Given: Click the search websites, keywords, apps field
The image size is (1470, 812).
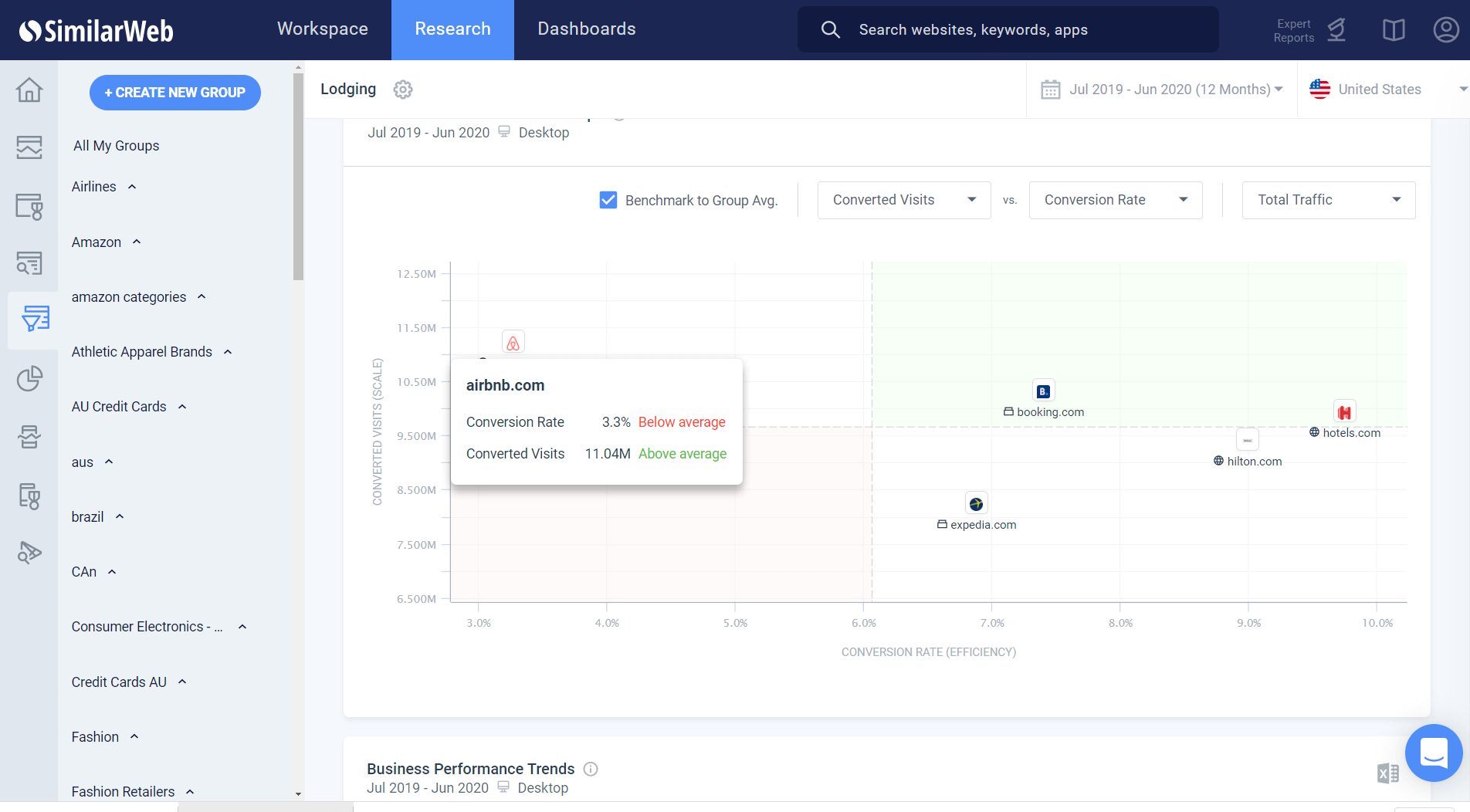Looking at the screenshot, I should tap(1008, 29).
